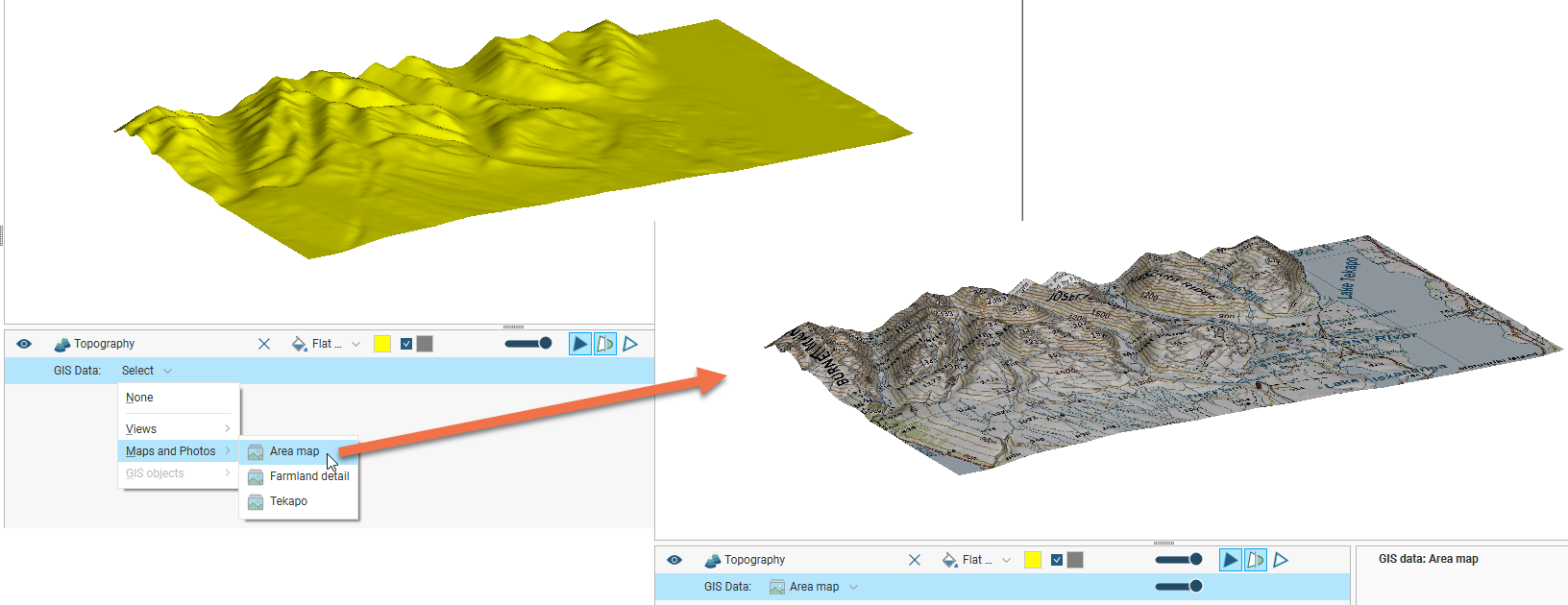Toggle the edges checkbox in the Select-menu panel
1568x605 pixels.
click(406, 344)
